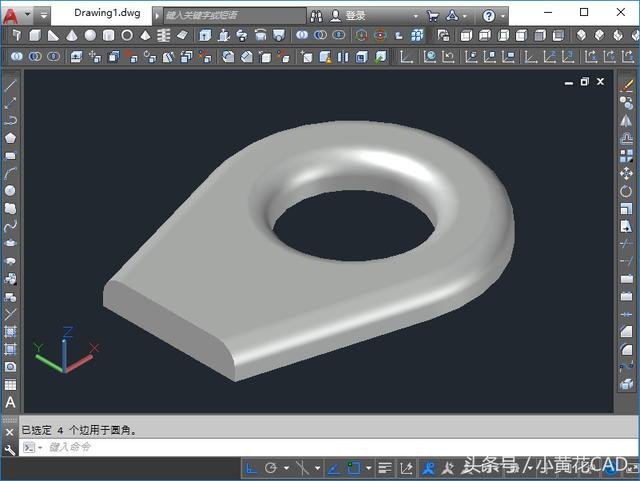Close the command line panel

click(x=10, y=431)
